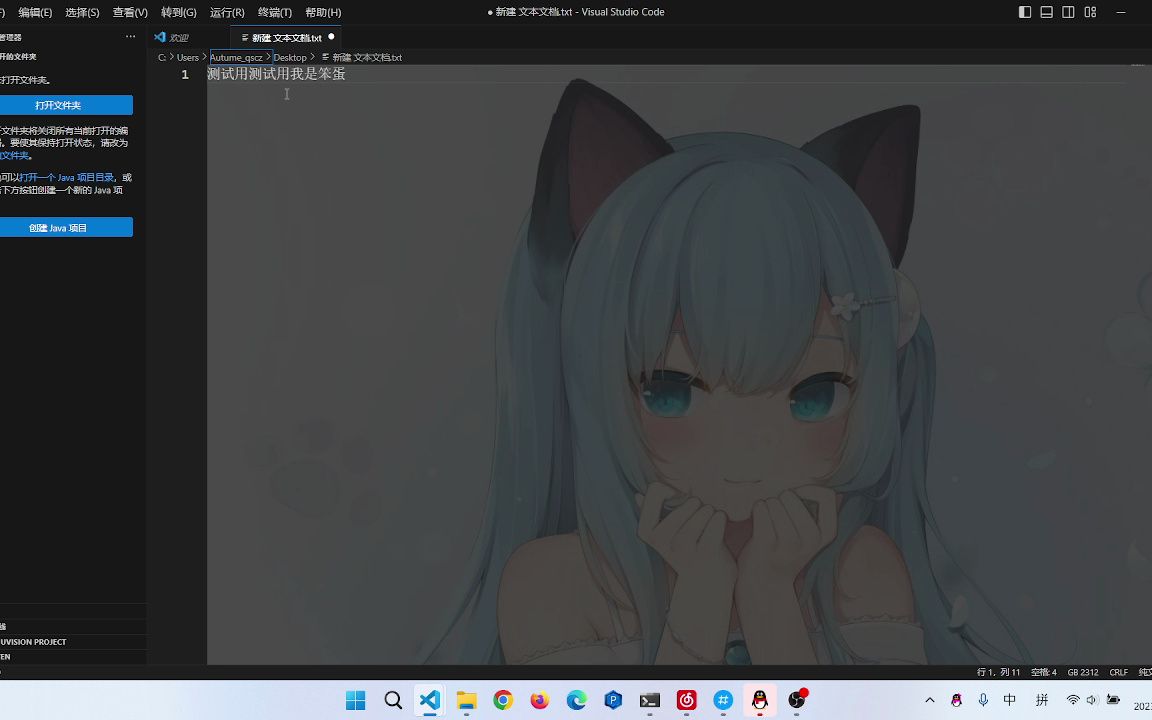This screenshot has height=720, width=1152.
Task: Open terminal app in taskbar
Action: coord(649,700)
